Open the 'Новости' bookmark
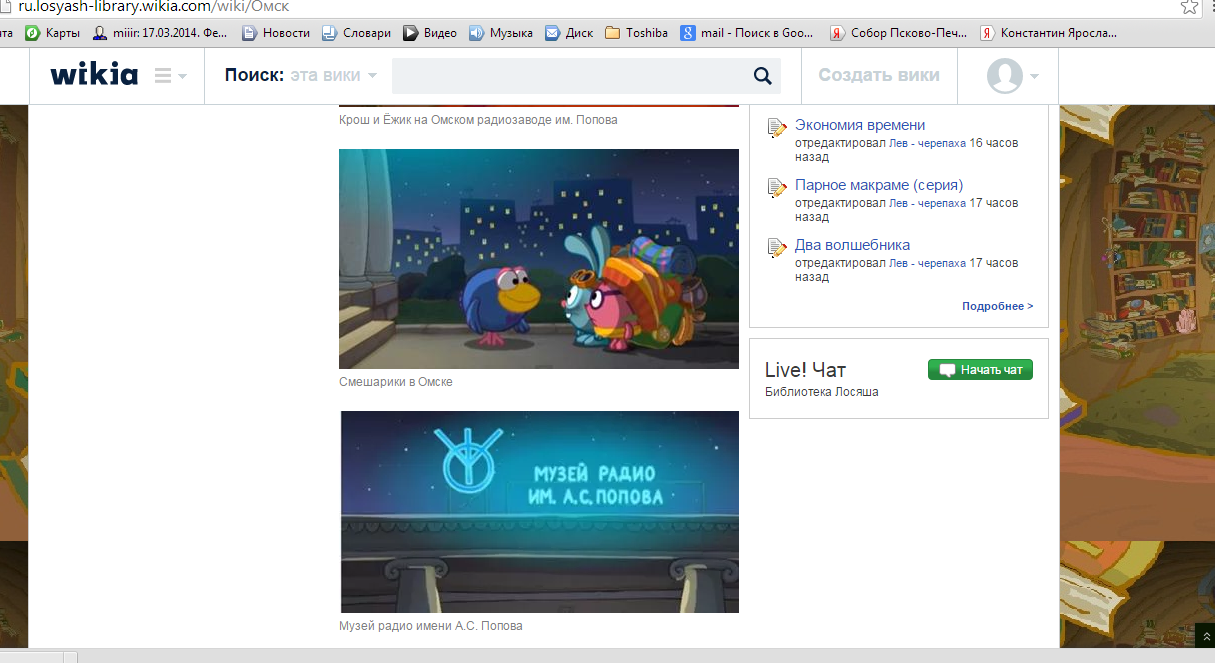The image size is (1215, 663). pos(276,33)
